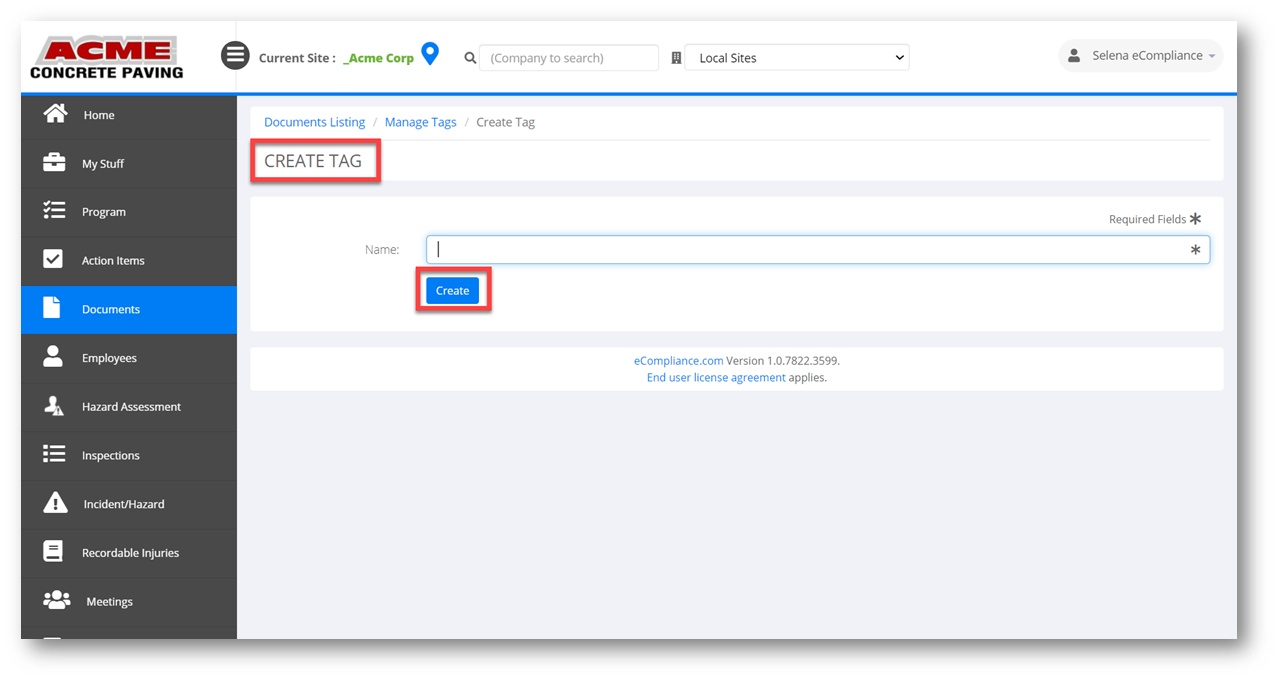Open Employees section
Screen dimensions: 1279x681
point(129,358)
